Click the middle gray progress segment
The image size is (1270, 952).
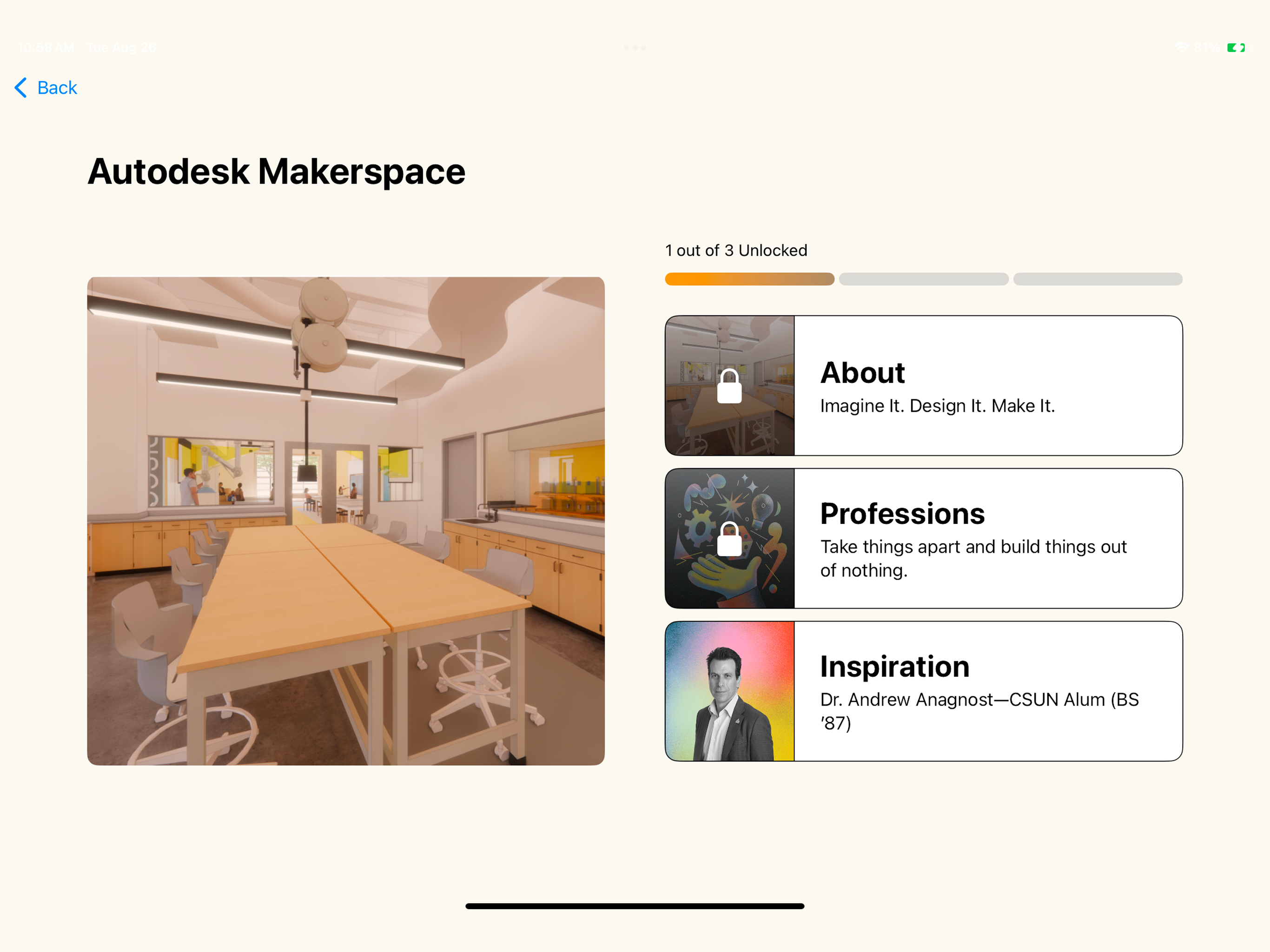(923, 279)
